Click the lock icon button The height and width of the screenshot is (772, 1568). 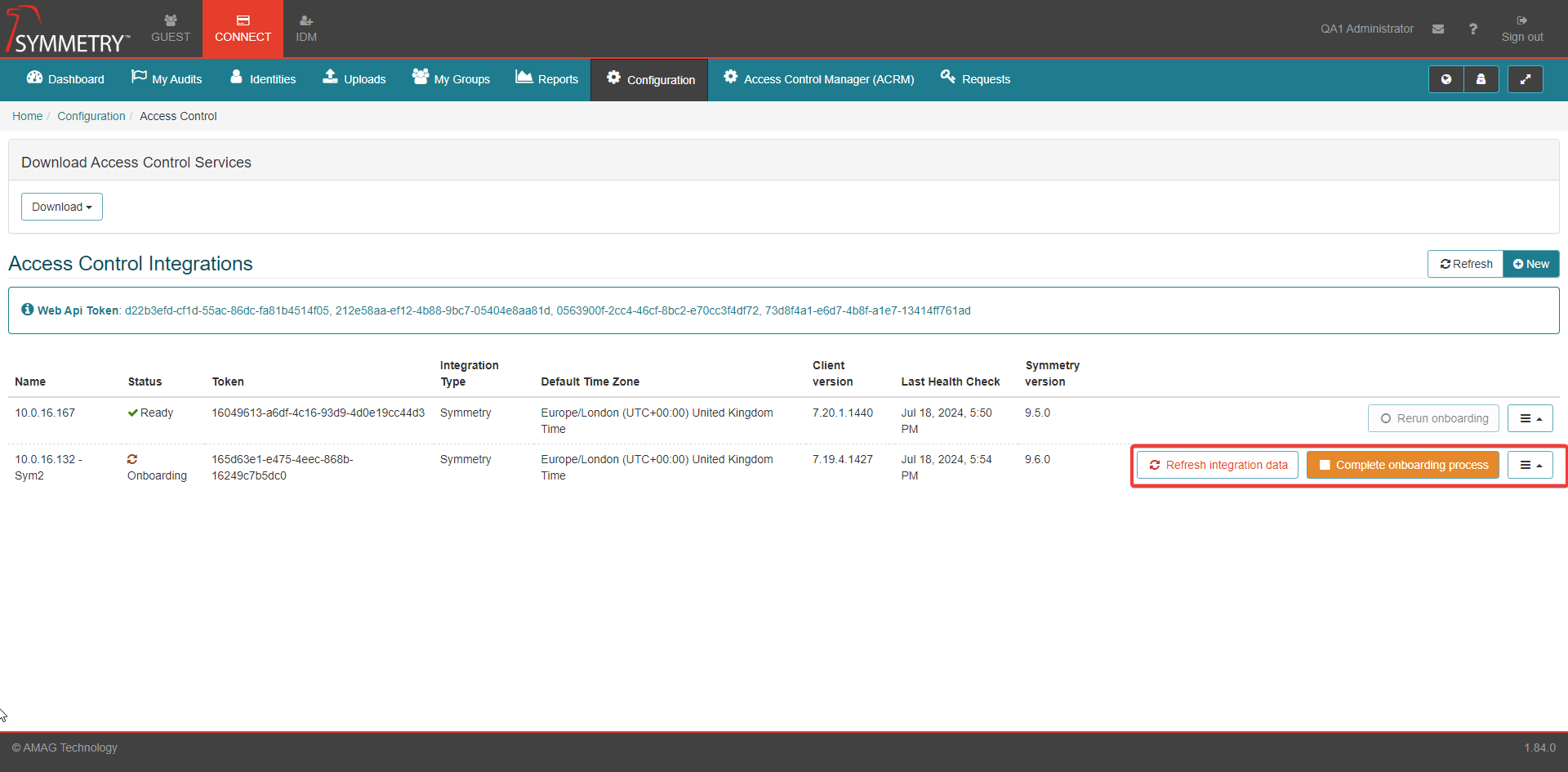(1481, 79)
